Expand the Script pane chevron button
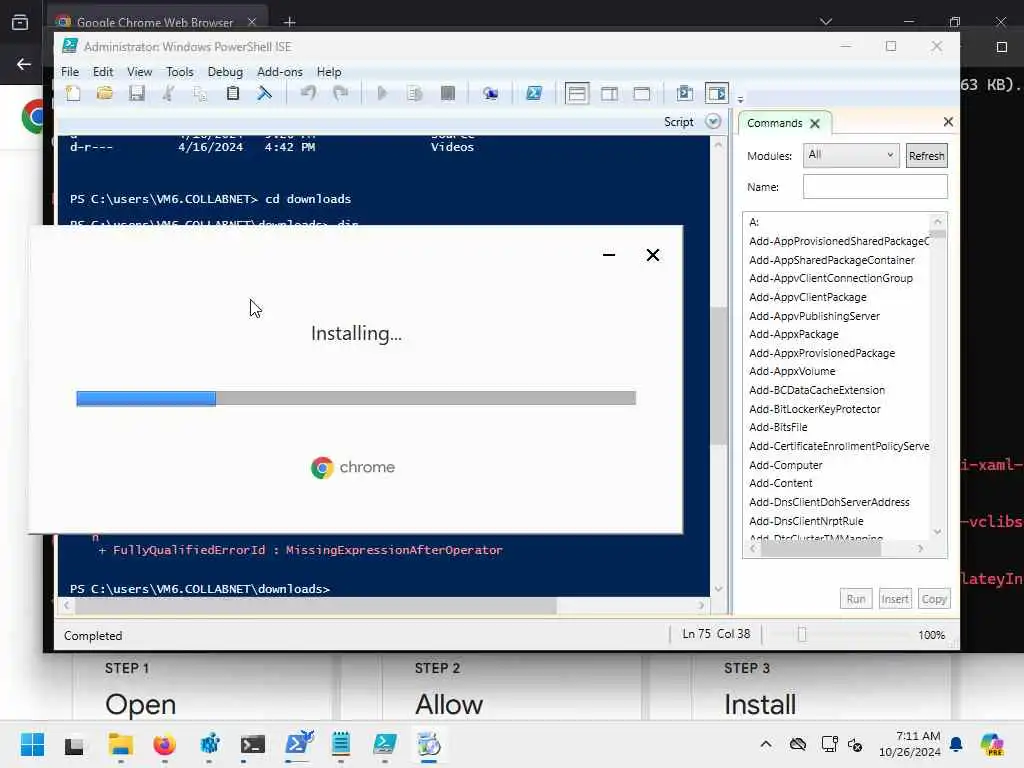The width and height of the screenshot is (1024, 768). tap(713, 122)
